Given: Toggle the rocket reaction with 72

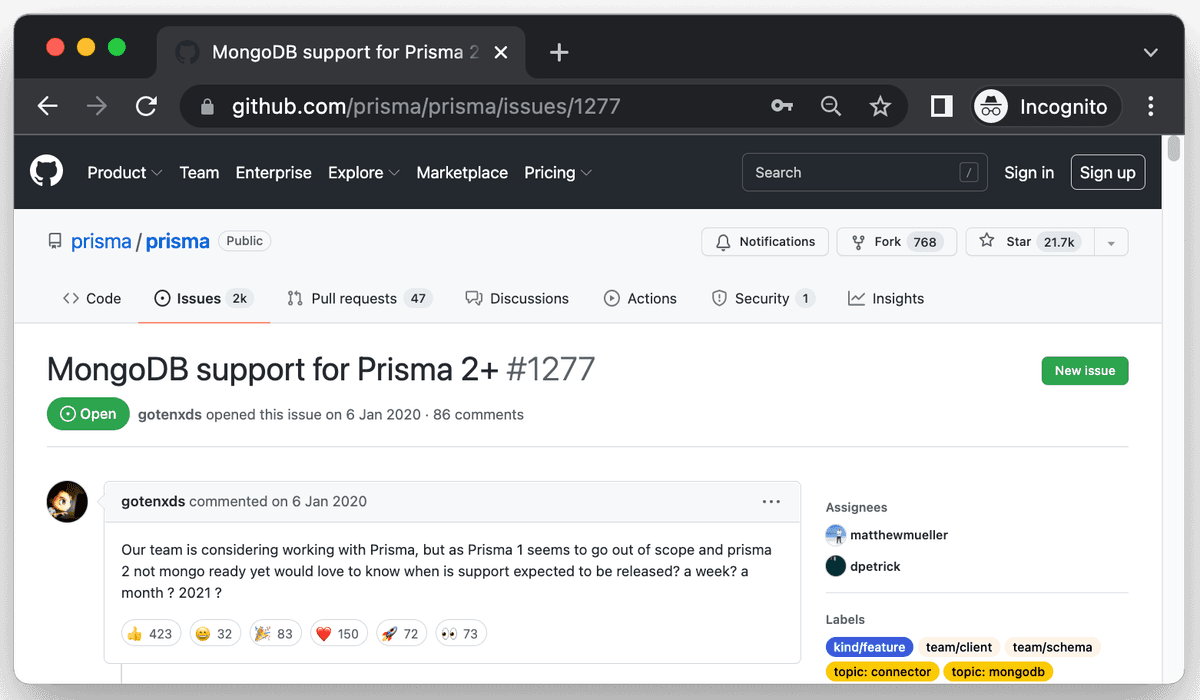Looking at the screenshot, I should 400,633.
